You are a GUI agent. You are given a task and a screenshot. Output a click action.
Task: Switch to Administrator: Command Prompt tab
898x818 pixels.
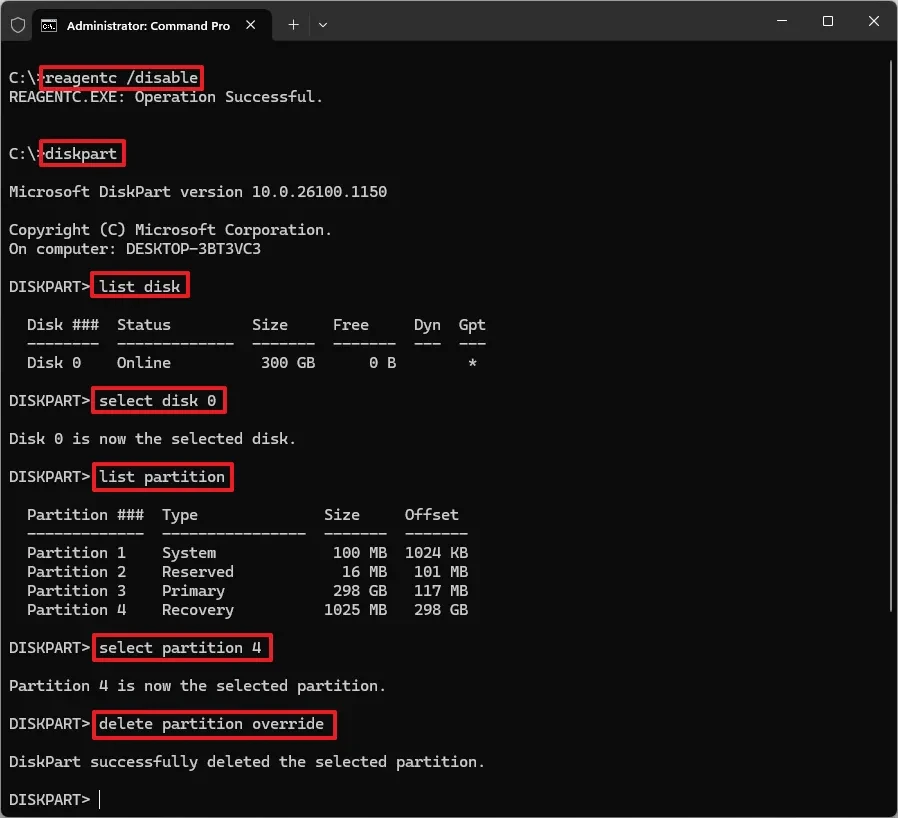147,25
